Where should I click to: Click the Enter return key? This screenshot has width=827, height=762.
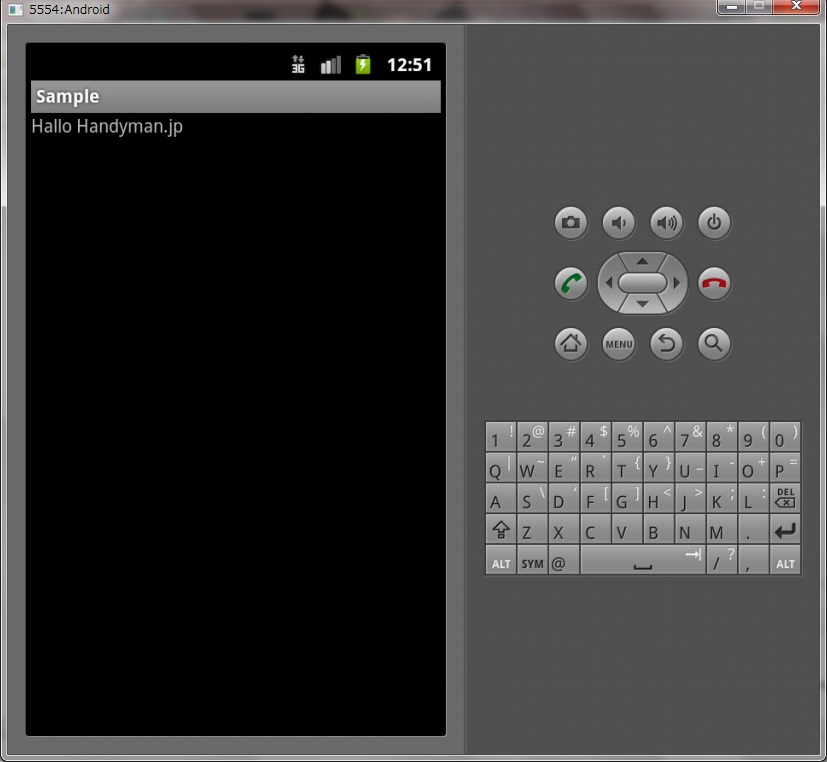click(x=785, y=529)
